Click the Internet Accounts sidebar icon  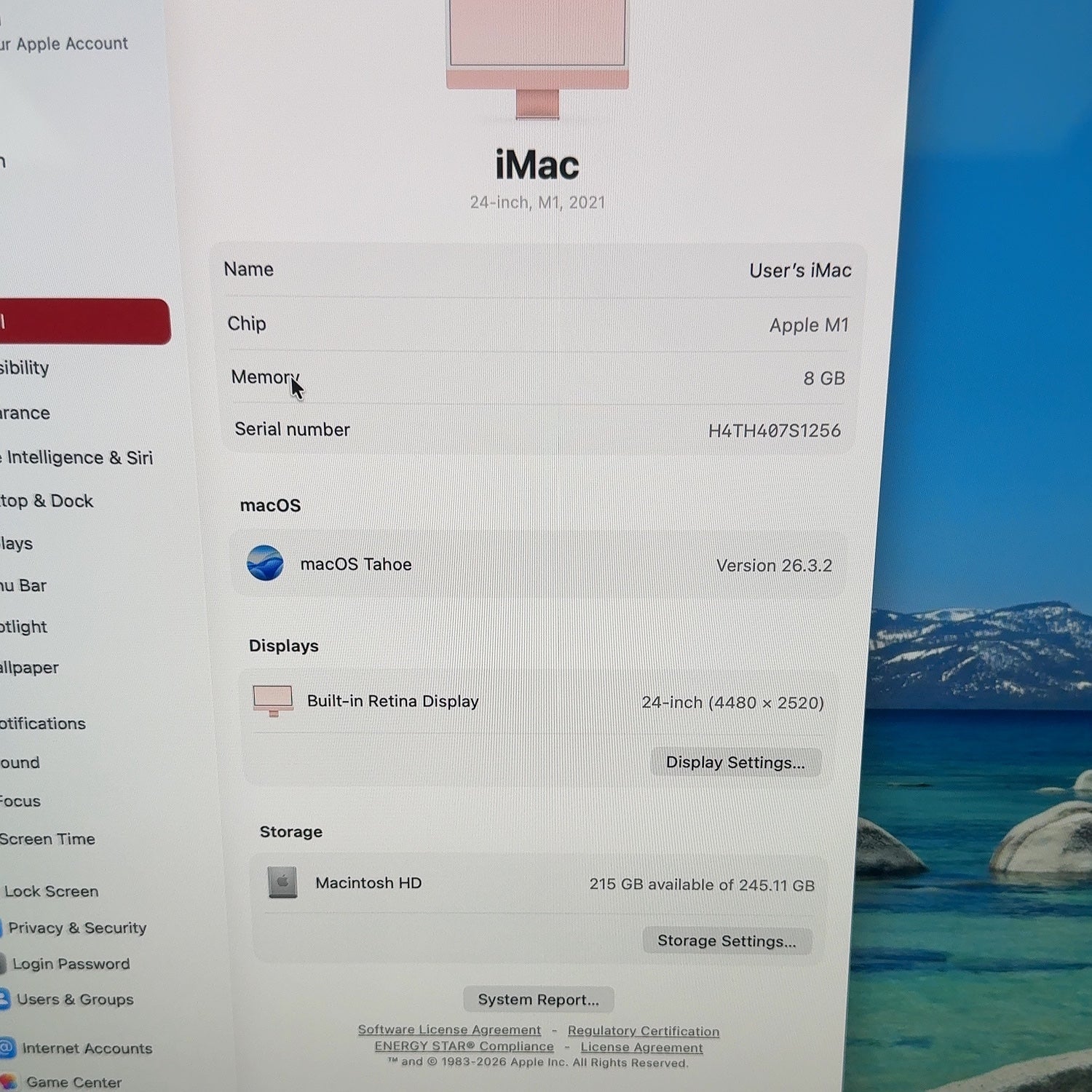(x=7, y=1048)
